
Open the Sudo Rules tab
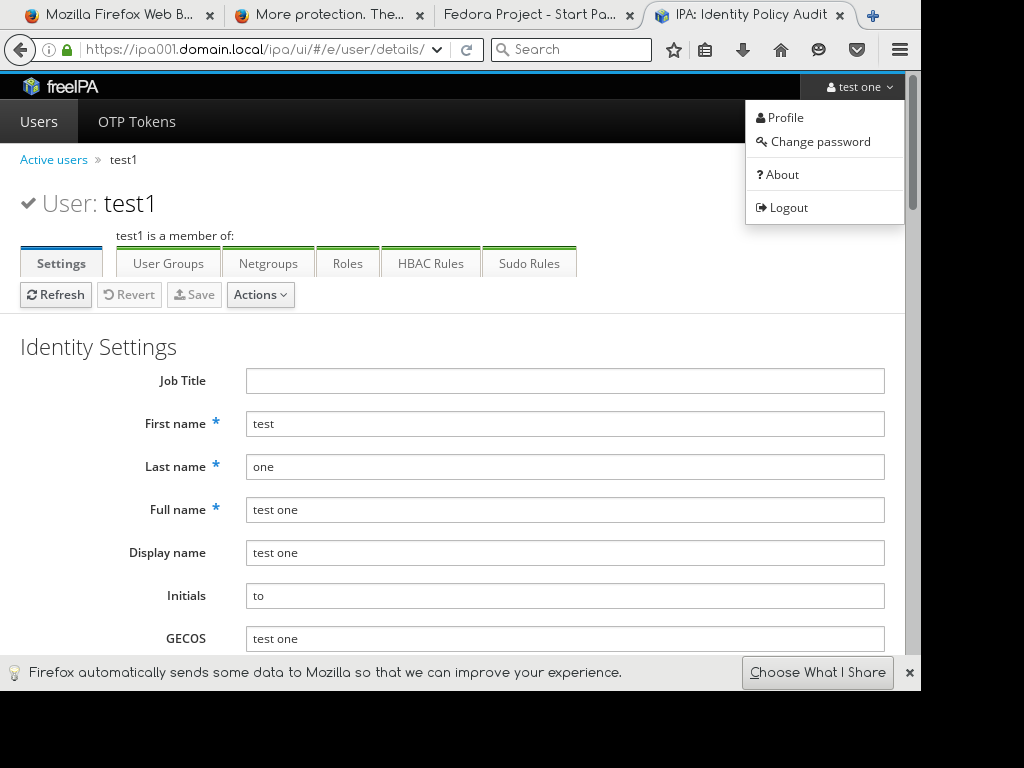click(x=529, y=263)
